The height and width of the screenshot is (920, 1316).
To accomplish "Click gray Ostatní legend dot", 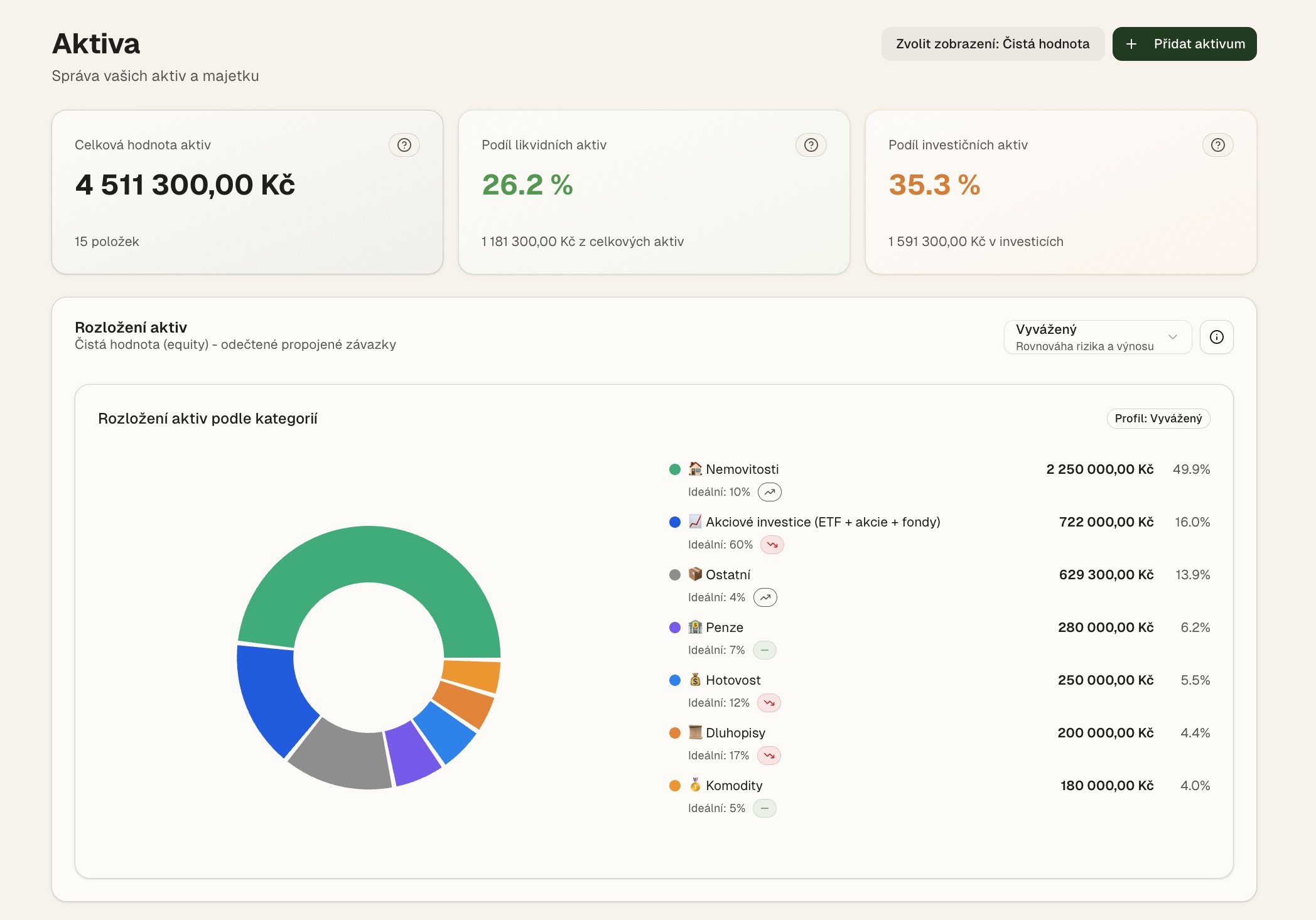I will pyautogui.click(x=675, y=575).
